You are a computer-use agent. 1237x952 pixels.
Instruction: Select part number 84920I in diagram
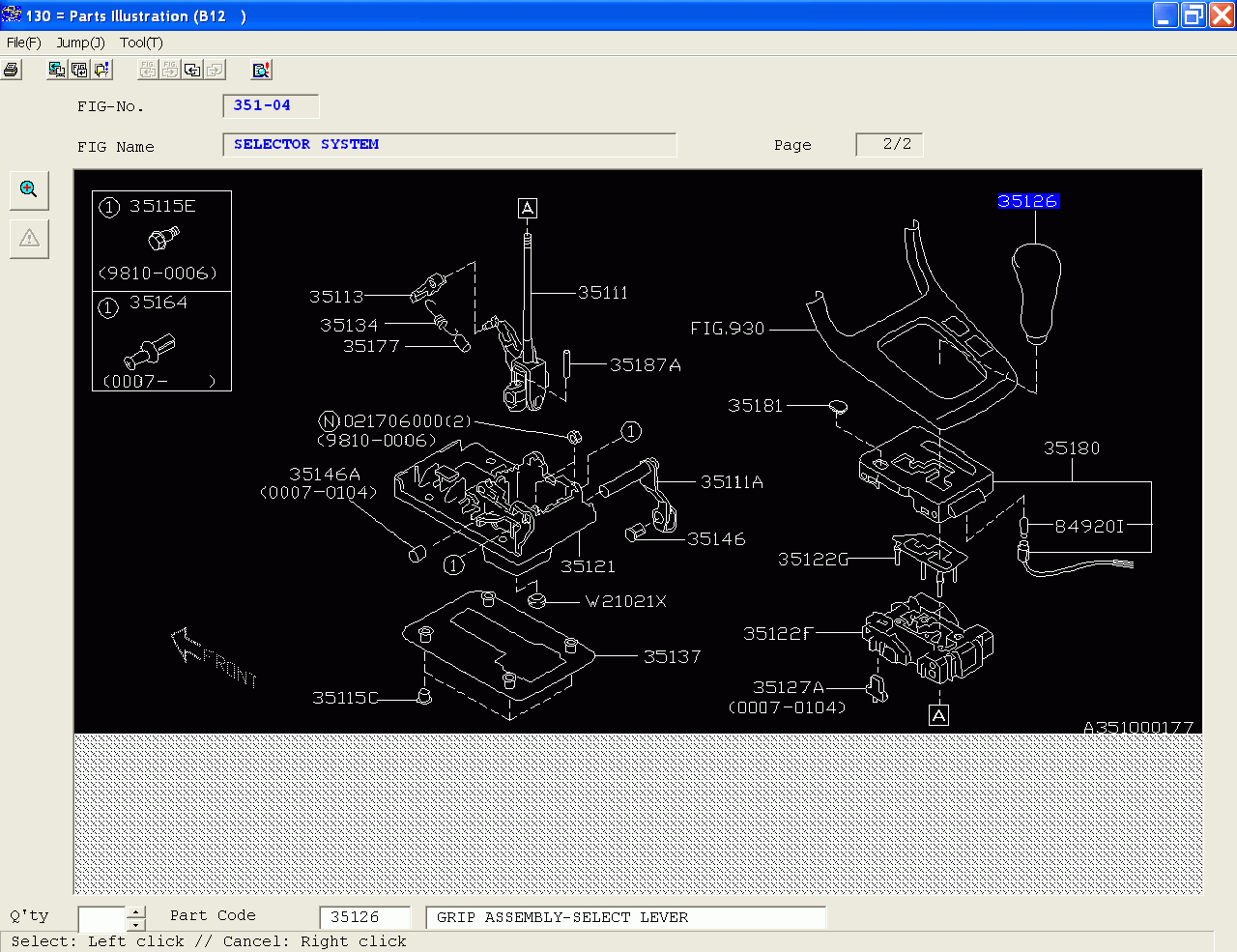tap(1090, 526)
